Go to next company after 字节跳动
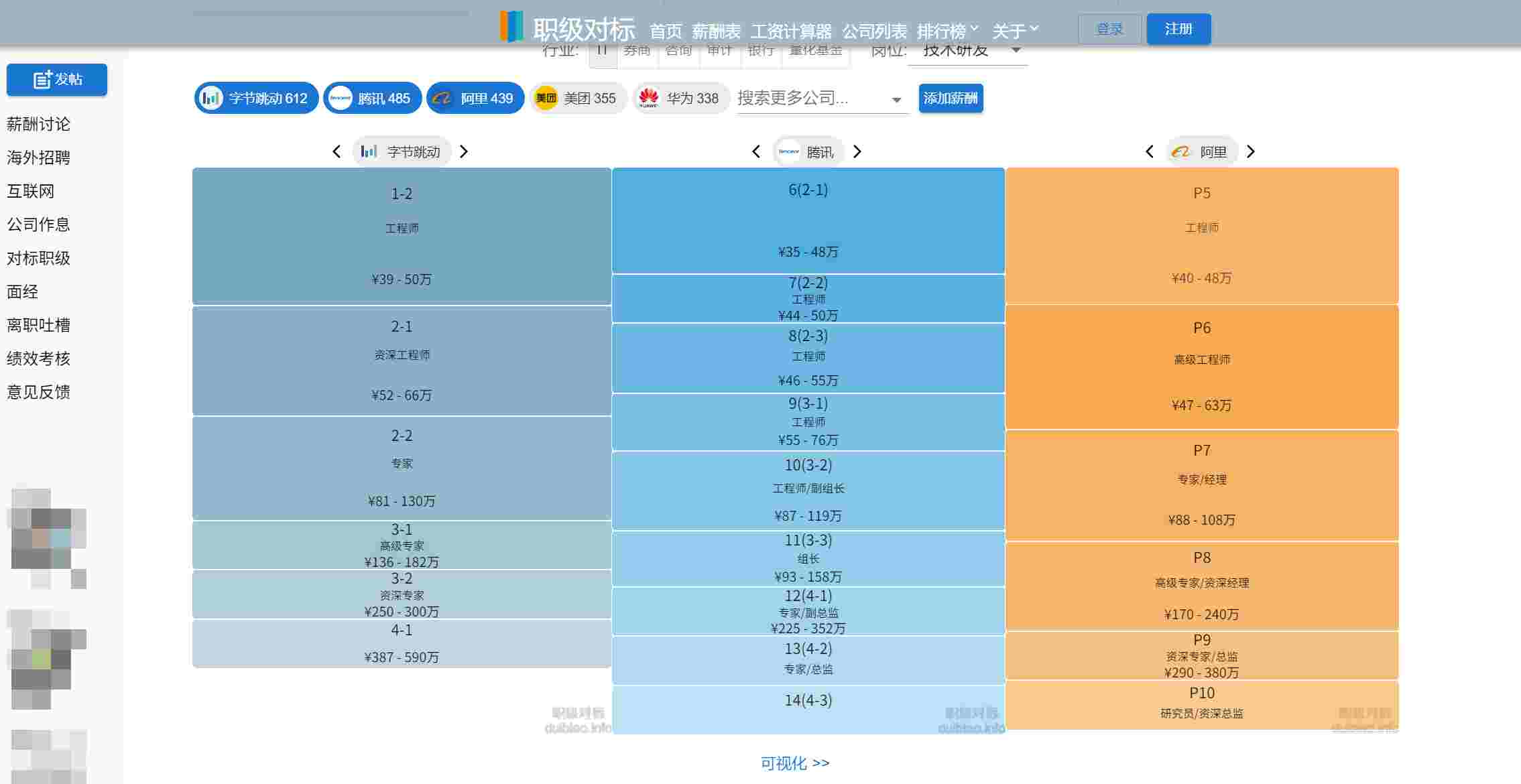Image resolution: width=1521 pixels, height=784 pixels. coord(463,151)
